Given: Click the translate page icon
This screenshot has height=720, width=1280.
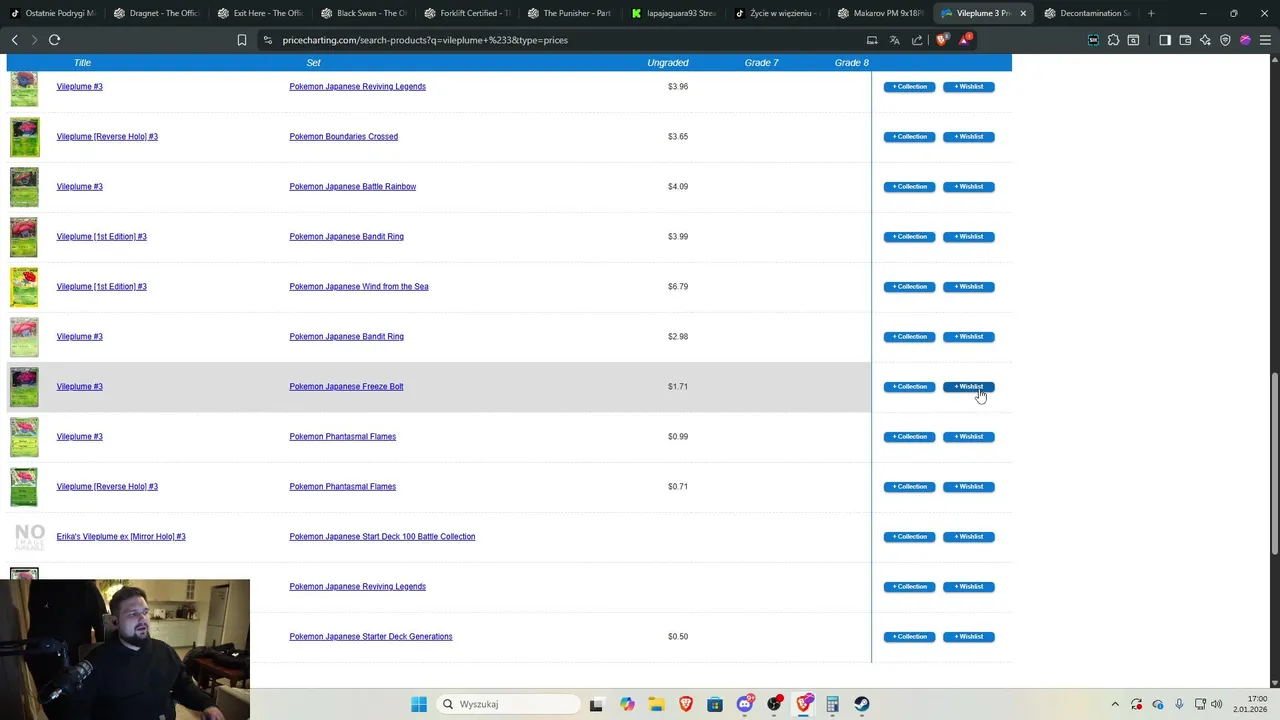Looking at the screenshot, I should [895, 40].
